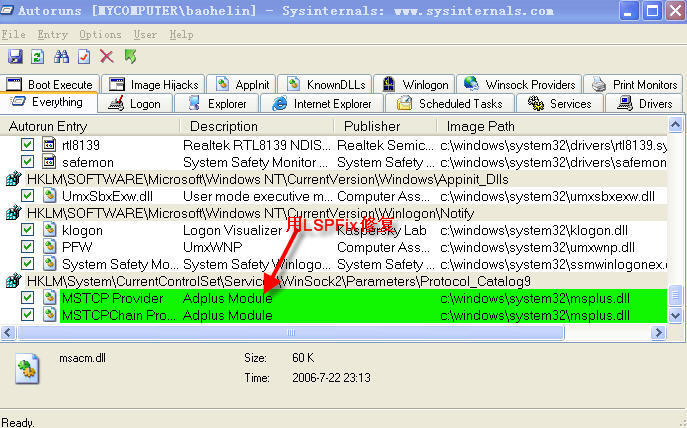Viewport: 687px width, 428px height.
Task: Click the horizontal scrollbar thumb
Action: tap(290, 332)
